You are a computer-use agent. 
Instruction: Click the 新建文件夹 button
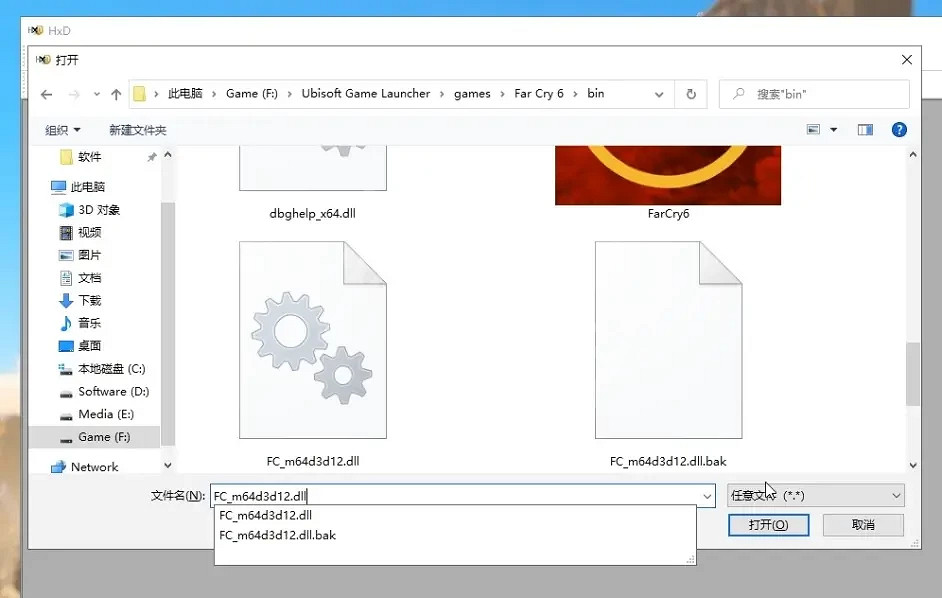coord(137,130)
